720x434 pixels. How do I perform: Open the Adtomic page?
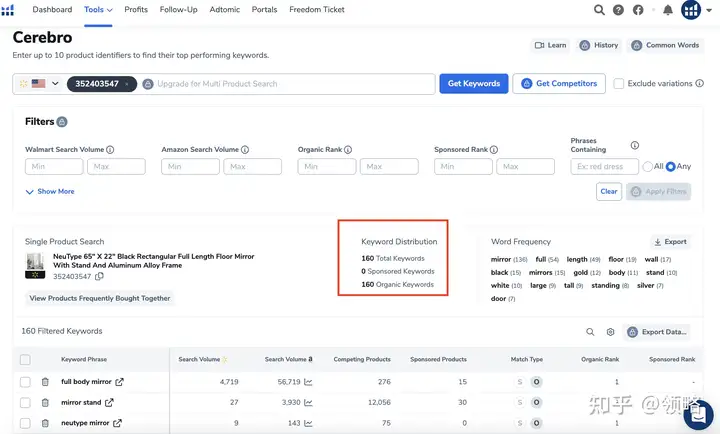(x=225, y=10)
